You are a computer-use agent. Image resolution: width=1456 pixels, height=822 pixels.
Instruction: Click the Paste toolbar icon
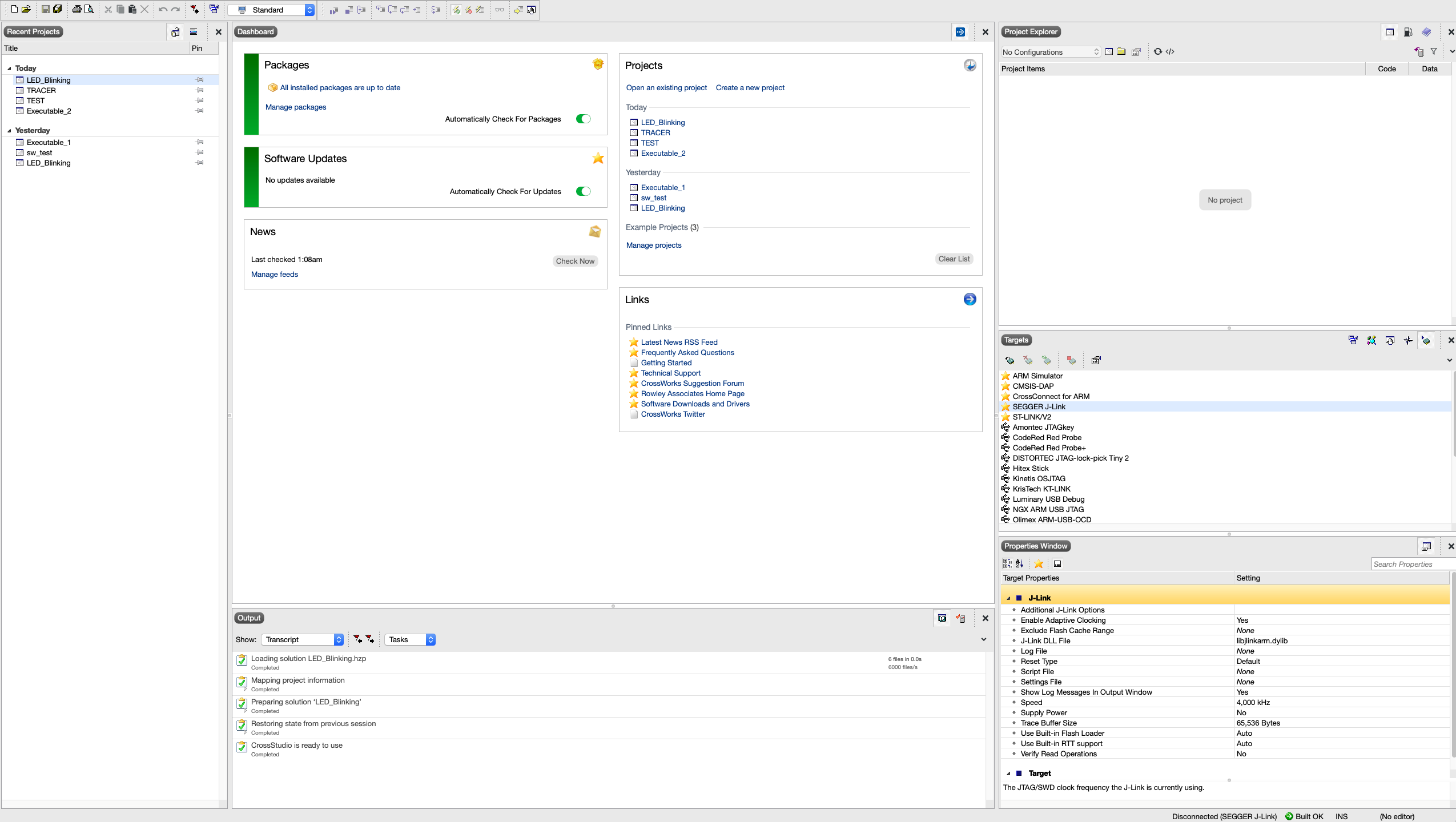click(x=132, y=9)
